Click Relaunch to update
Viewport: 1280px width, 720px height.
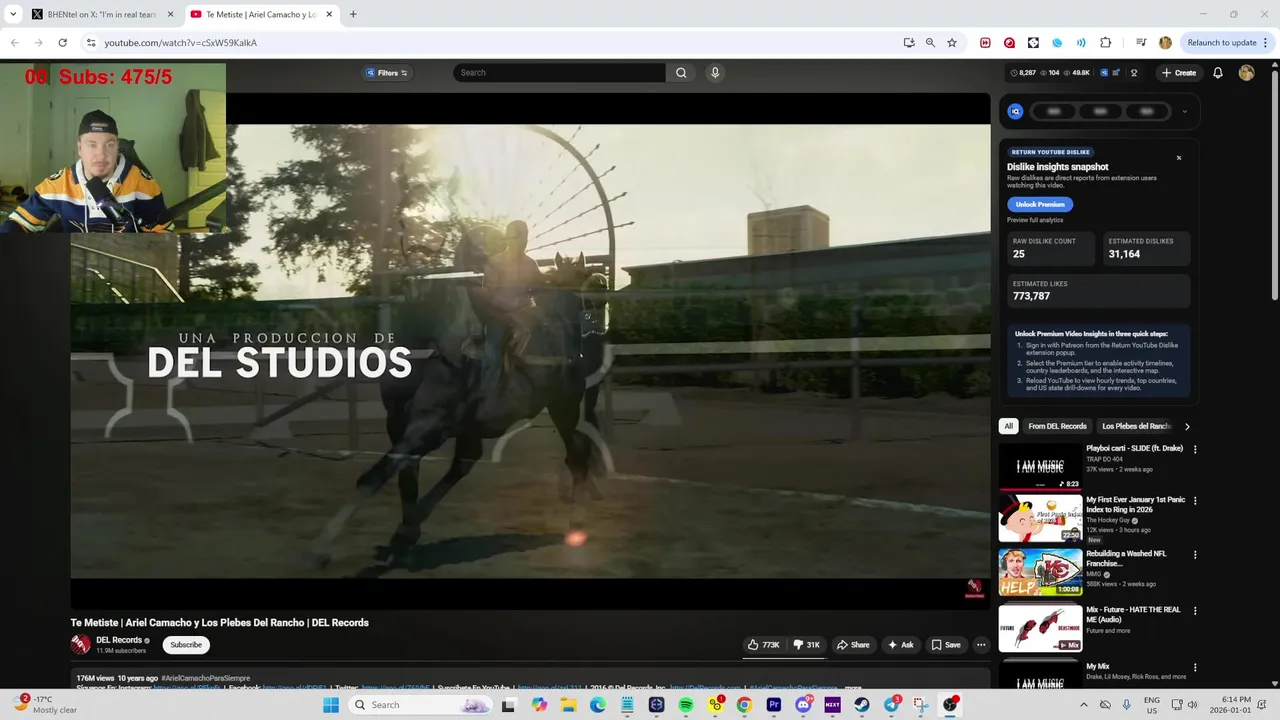1222,43
